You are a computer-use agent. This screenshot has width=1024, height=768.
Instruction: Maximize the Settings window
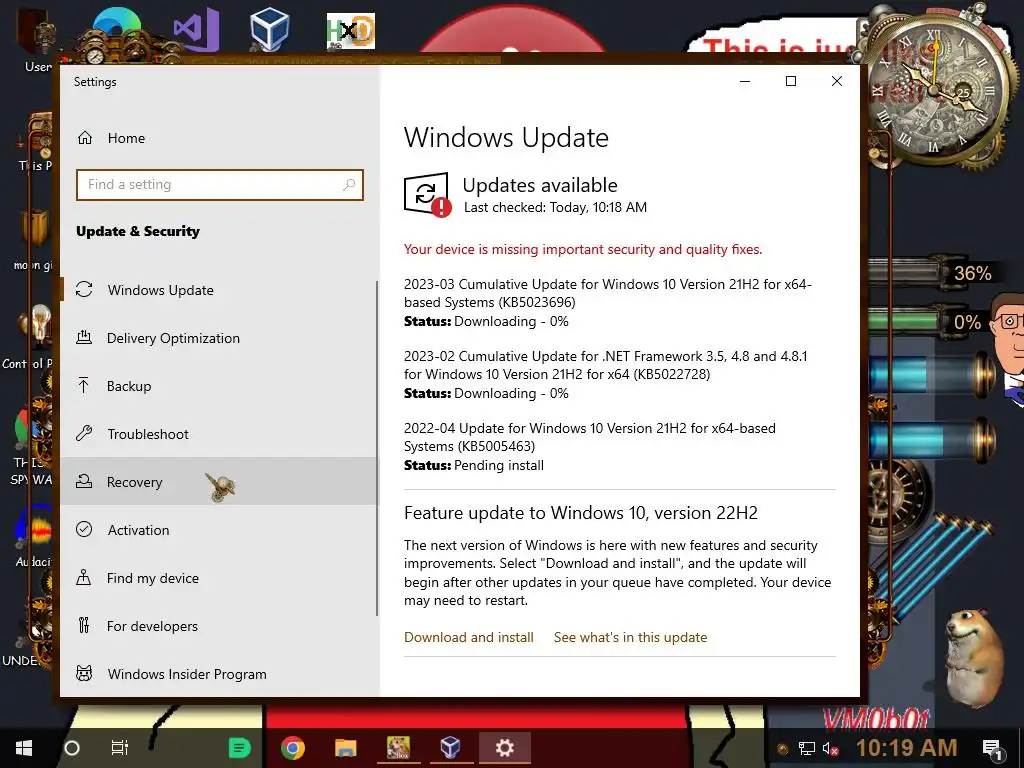coord(791,81)
